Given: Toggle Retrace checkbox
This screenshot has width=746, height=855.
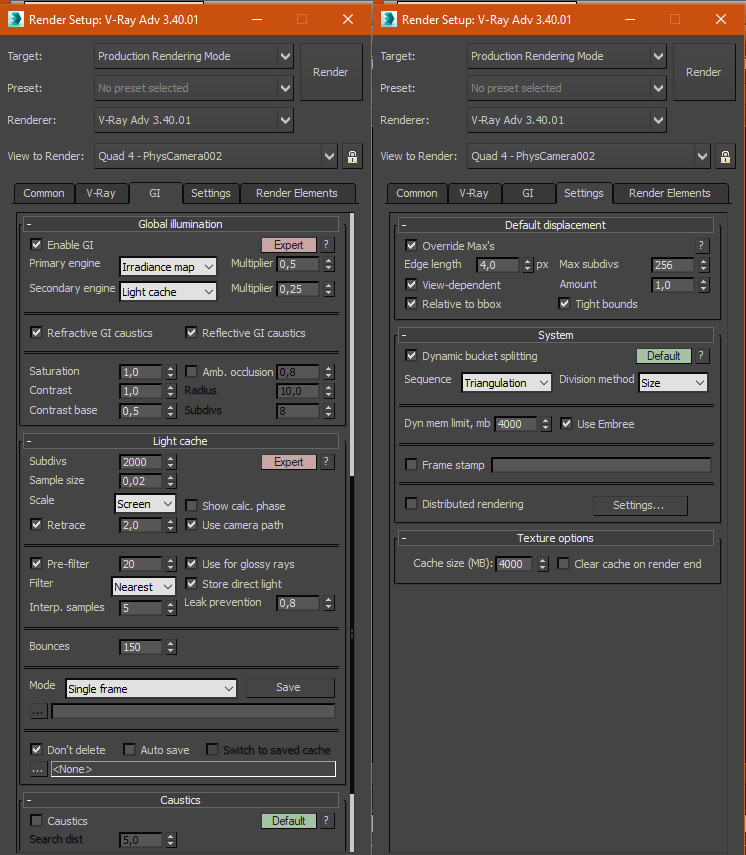Looking at the screenshot, I should [x=37, y=525].
